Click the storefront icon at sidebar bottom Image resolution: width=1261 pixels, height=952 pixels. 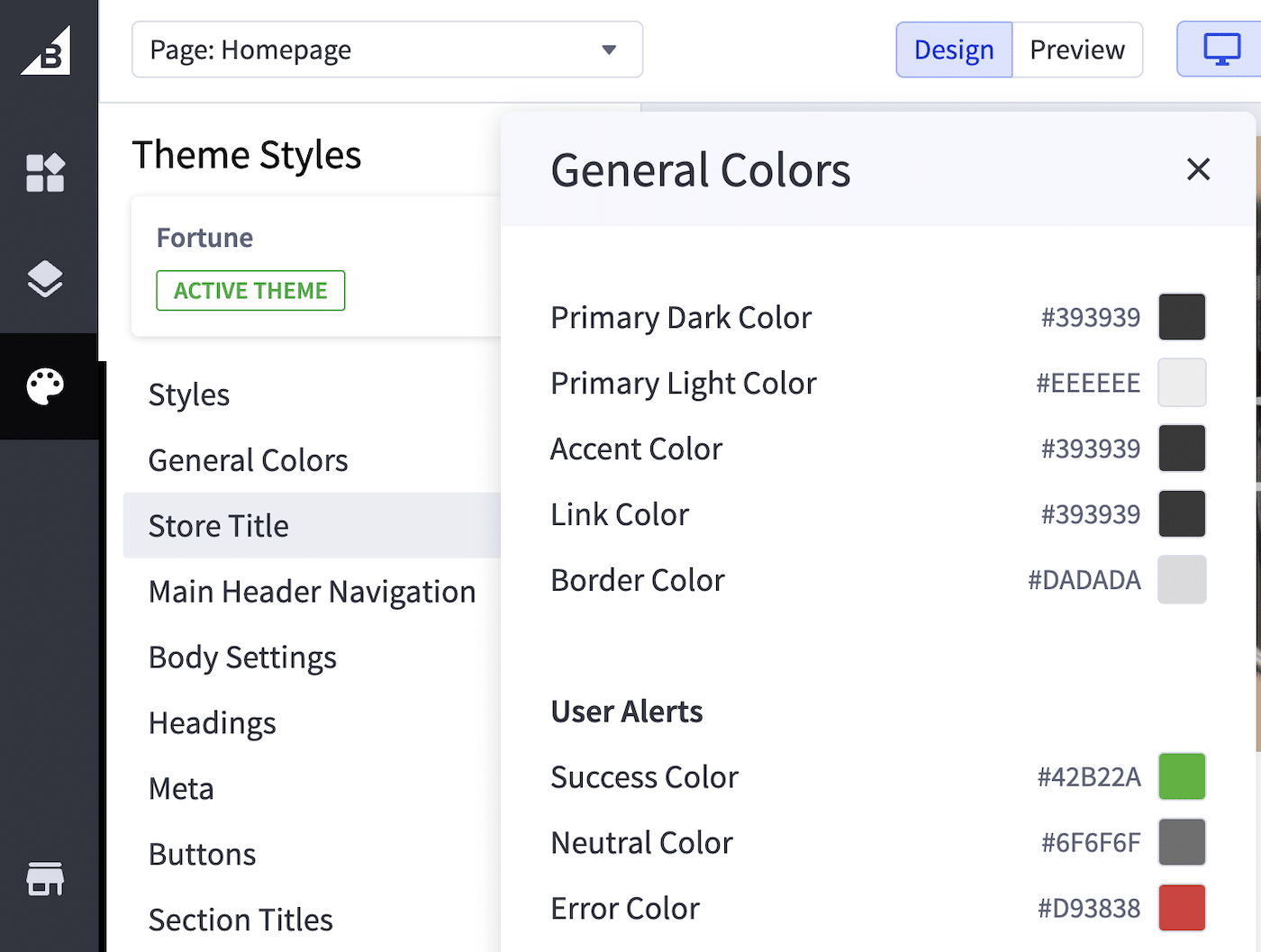point(47,880)
